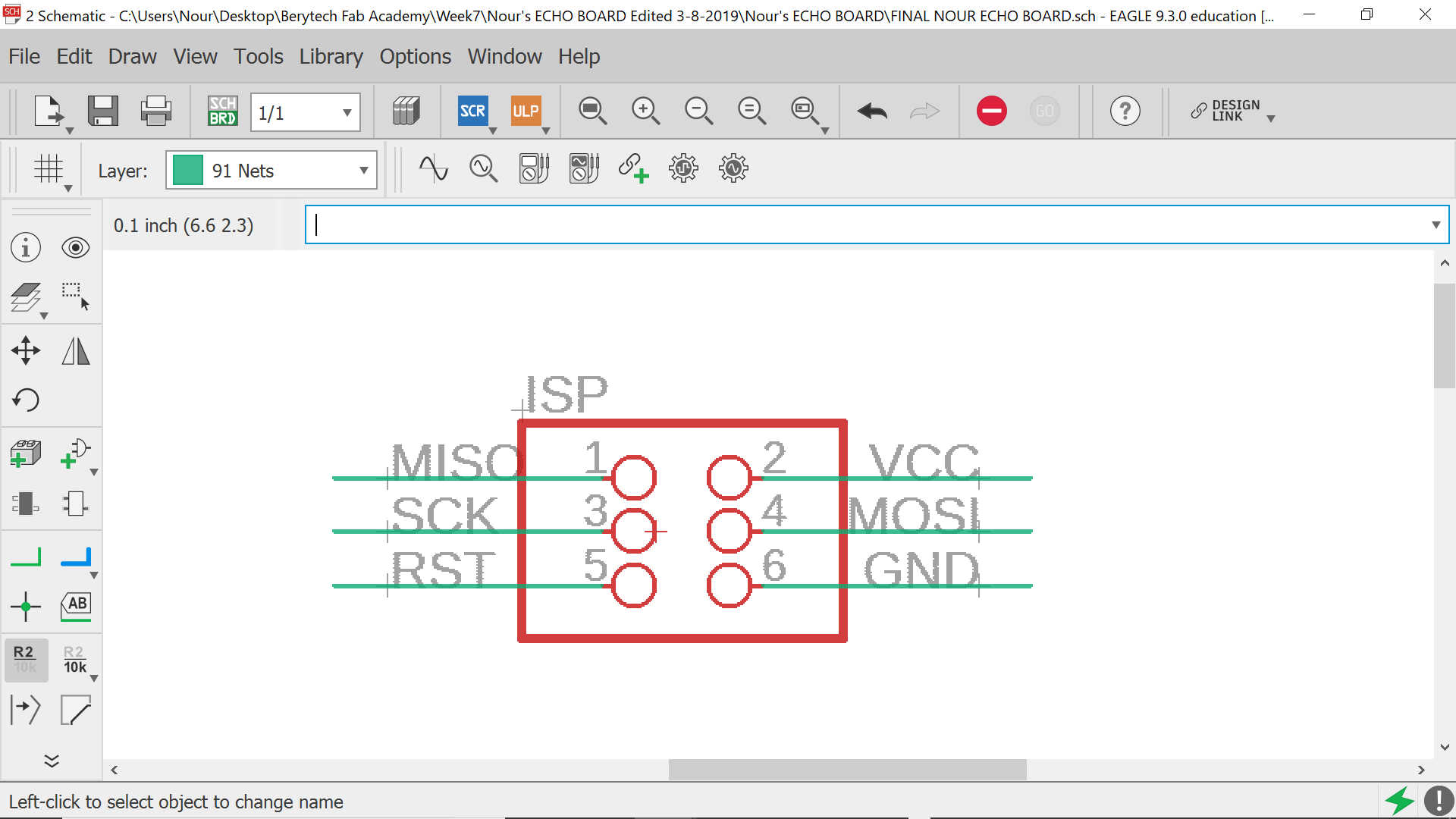
Task: Switch to board with SCH/BRD icon
Action: click(x=222, y=111)
